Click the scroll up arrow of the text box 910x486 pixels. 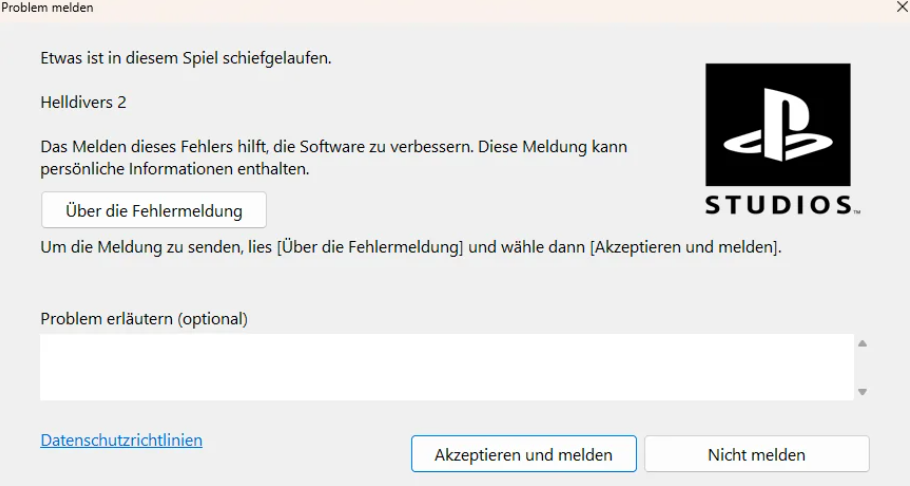click(x=862, y=344)
